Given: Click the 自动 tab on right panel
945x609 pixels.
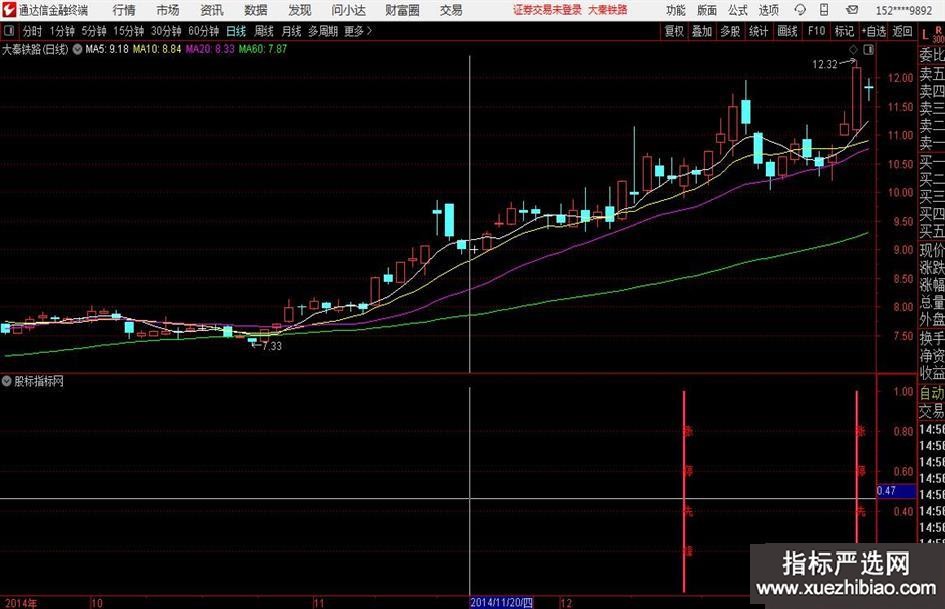Looking at the screenshot, I should click(931, 393).
